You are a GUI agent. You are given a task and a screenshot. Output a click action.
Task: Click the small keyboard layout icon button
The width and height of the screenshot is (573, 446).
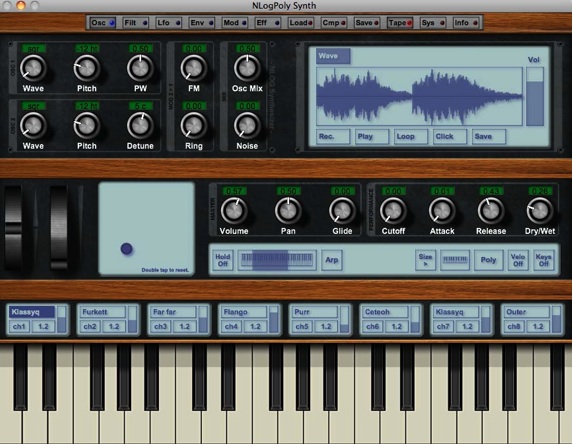(455, 260)
